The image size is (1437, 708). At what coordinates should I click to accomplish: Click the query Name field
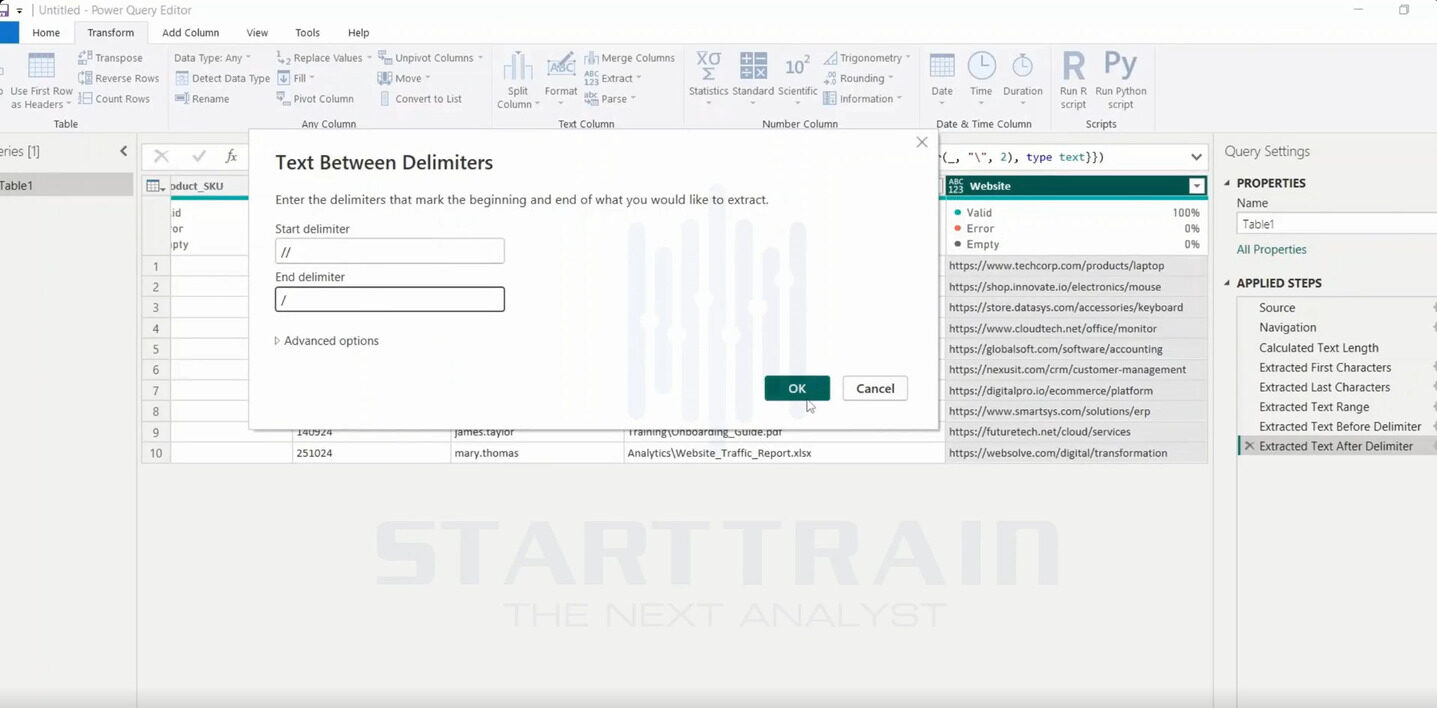tap(1337, 224)
